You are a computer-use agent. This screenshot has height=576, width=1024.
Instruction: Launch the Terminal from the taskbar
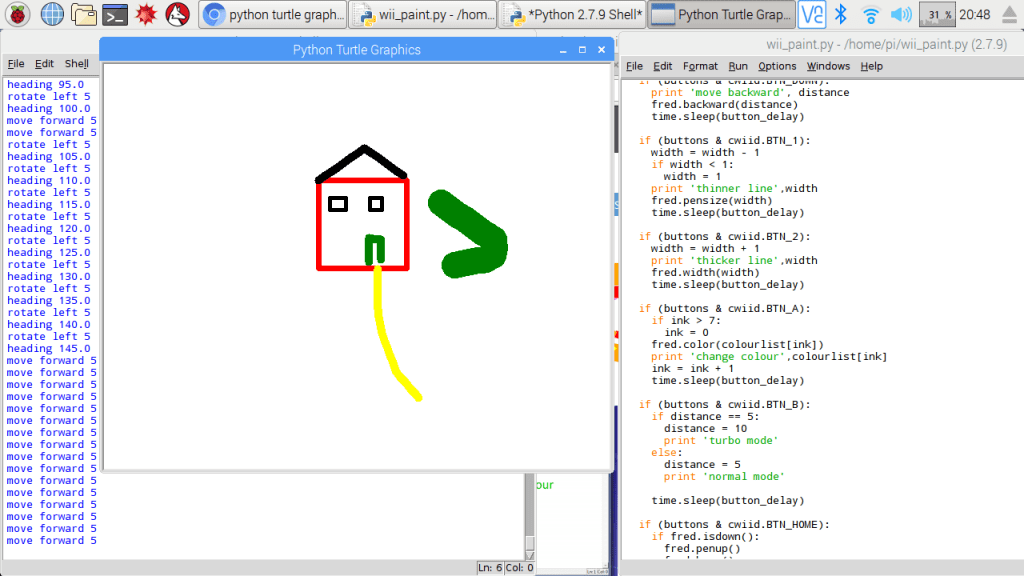pyautogui.click(x=115, y=15)
